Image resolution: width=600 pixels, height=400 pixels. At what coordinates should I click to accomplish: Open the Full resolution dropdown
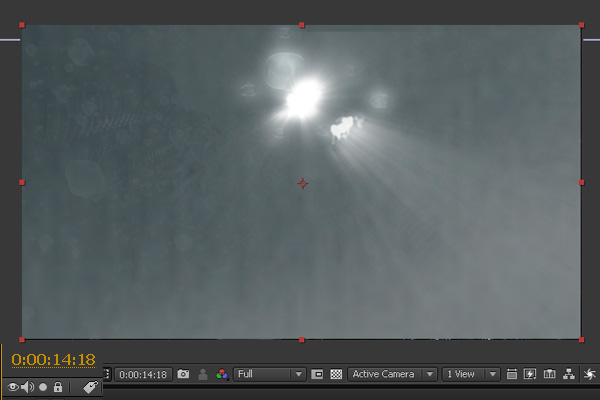(270, 374)
